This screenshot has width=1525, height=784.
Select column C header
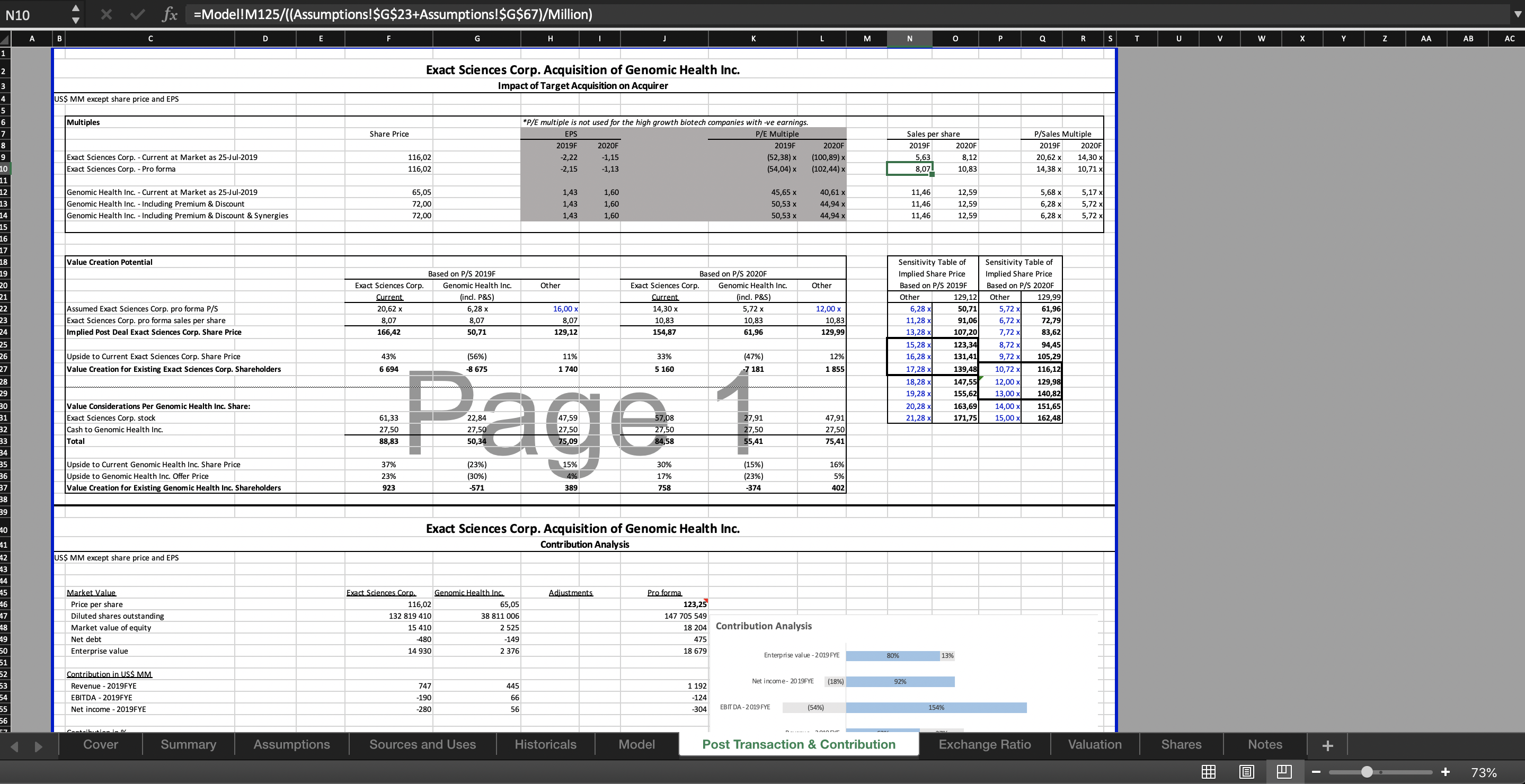150,39
